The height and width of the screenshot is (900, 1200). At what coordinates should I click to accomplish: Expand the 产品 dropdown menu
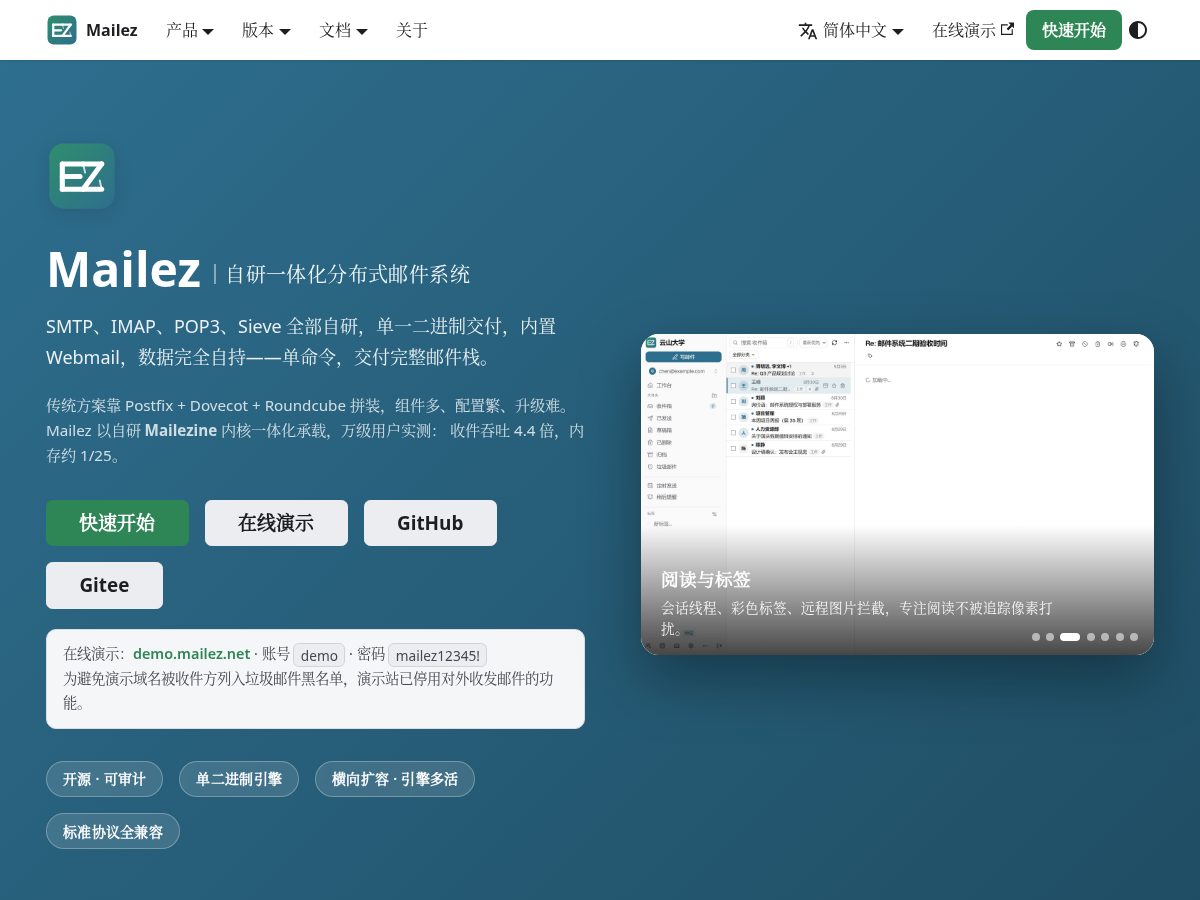click(x=190, y=30)
